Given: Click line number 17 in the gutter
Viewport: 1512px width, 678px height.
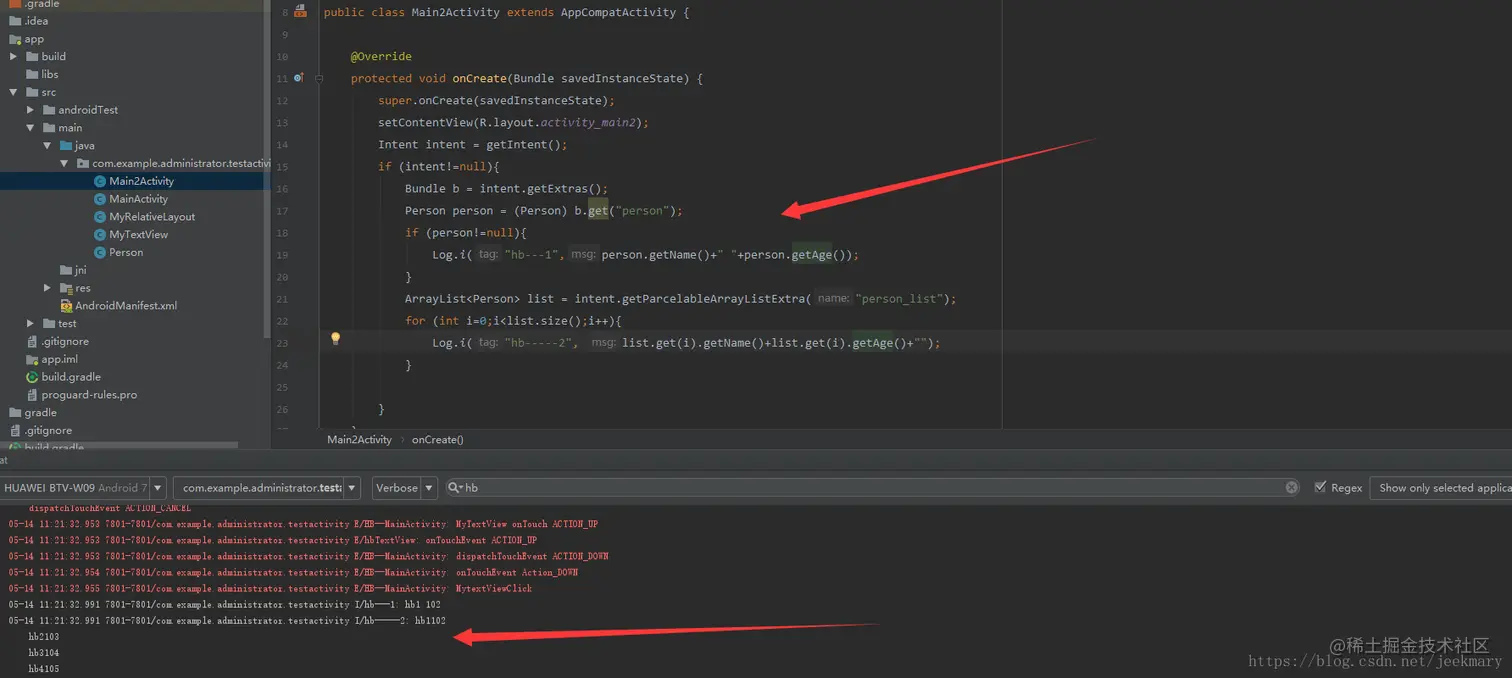Looking at the screenshot, I should pos(282,211).
